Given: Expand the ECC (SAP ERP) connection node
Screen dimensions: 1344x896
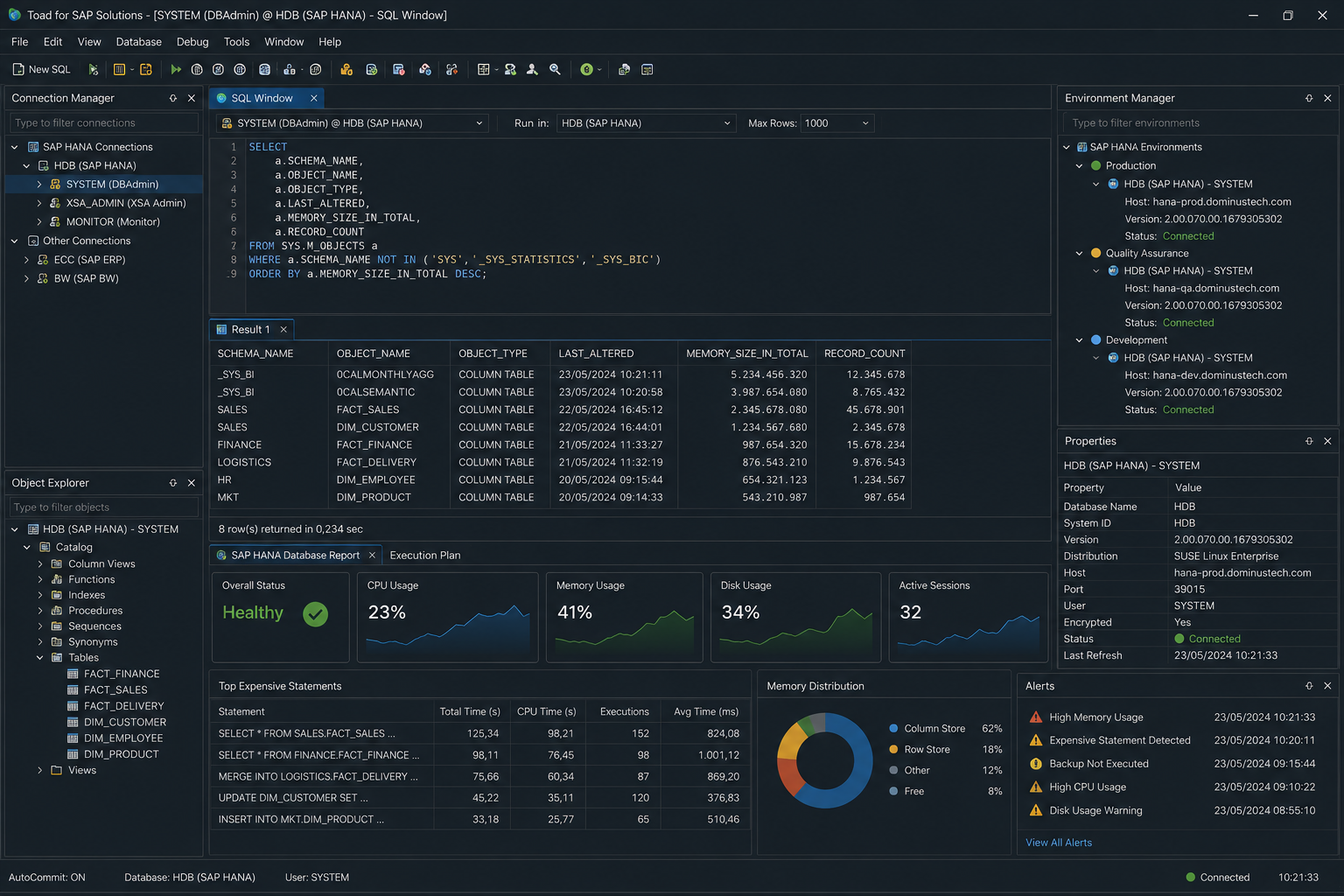Looking at the screenshot, I should pyautogui.click(x=27, y=260).
